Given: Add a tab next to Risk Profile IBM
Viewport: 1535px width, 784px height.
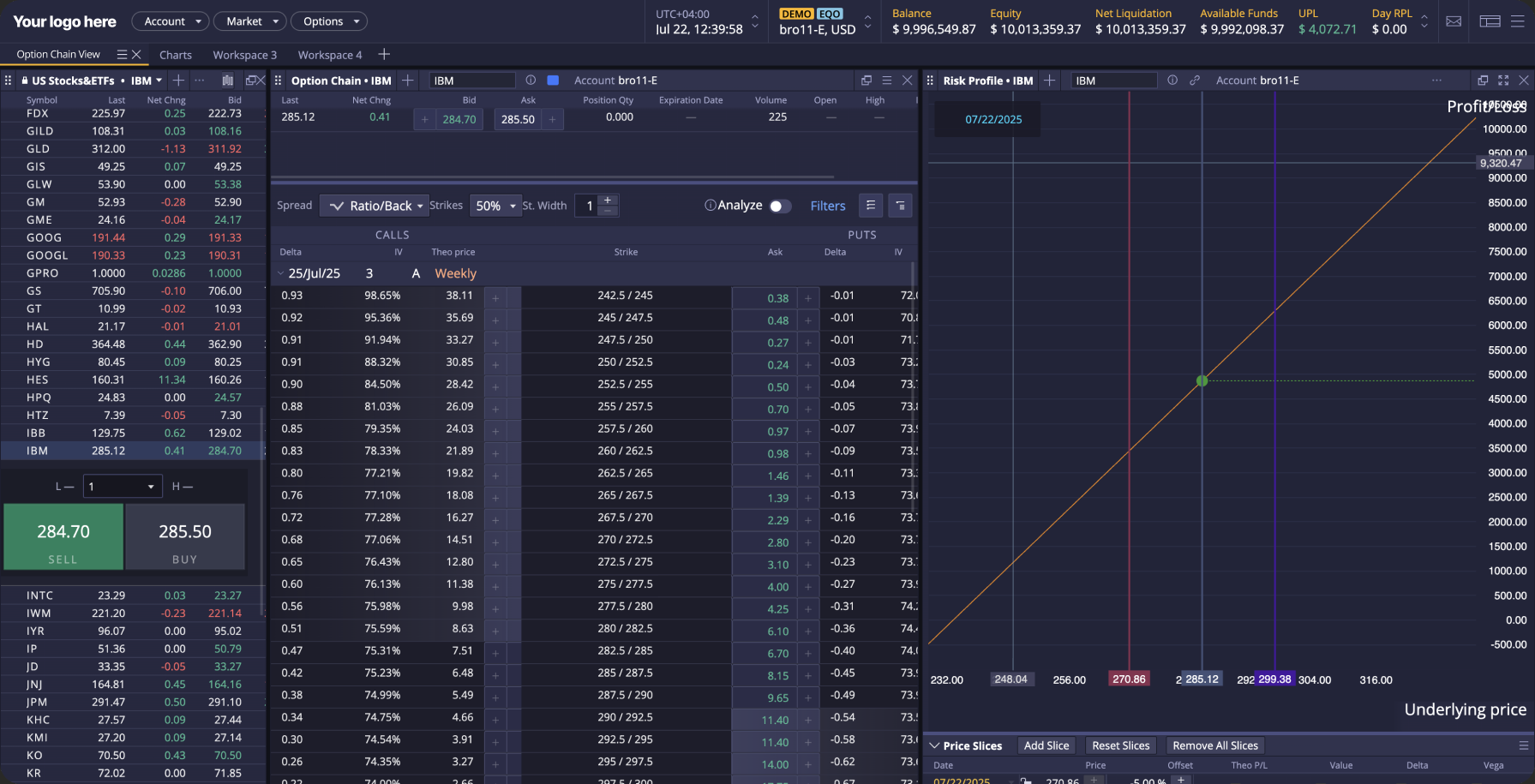Looking at the screenshot, I should pos(1049,80).
